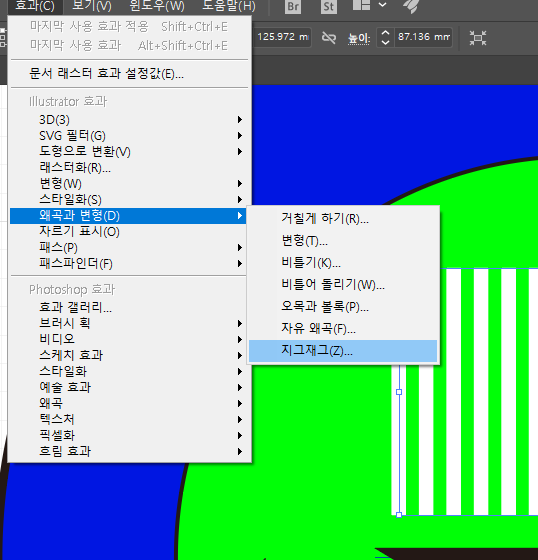This screenshot has width=538, height=560.
Task: Expand the 브러시 획 submenu
Action: (x=129, y=323)
